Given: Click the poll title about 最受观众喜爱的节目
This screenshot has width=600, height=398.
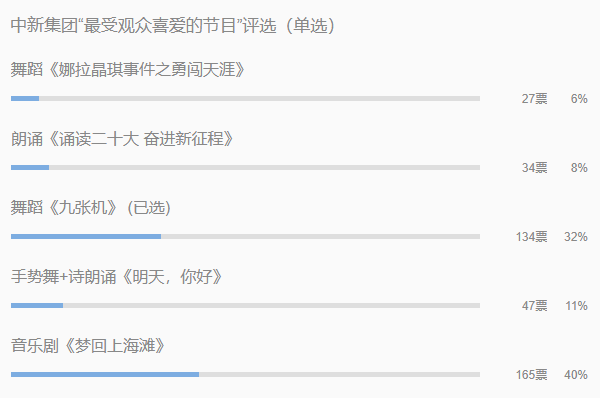Looking at the screenshot, I should pos(173,26).
